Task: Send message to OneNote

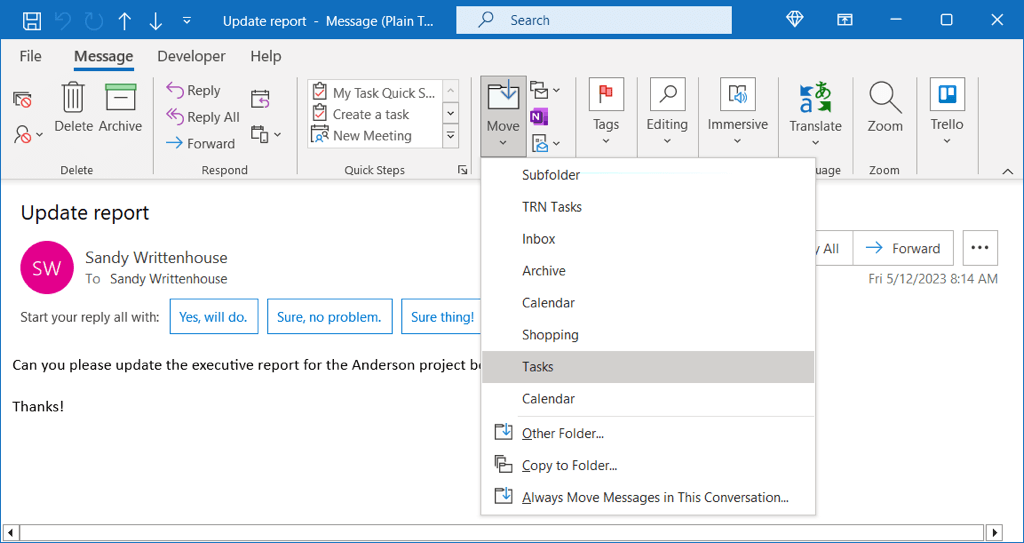Action: (539, 117)
